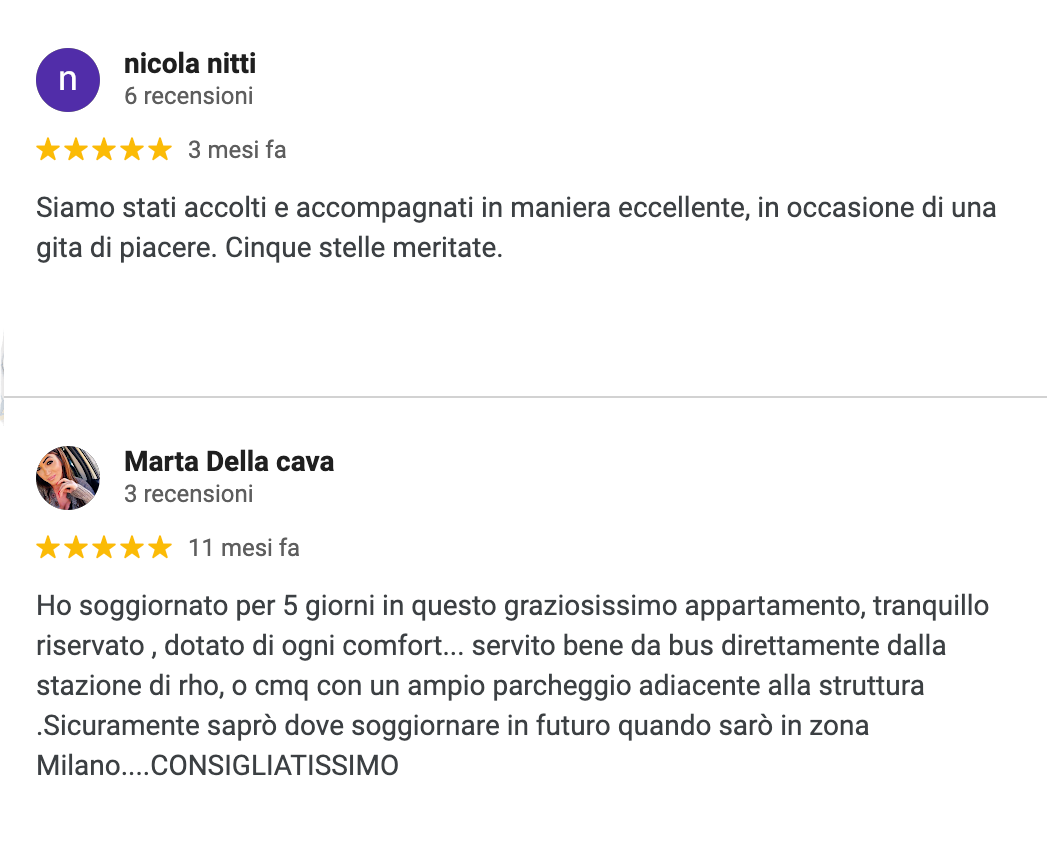Open the nicola nitti profile name

coord(190,64)
